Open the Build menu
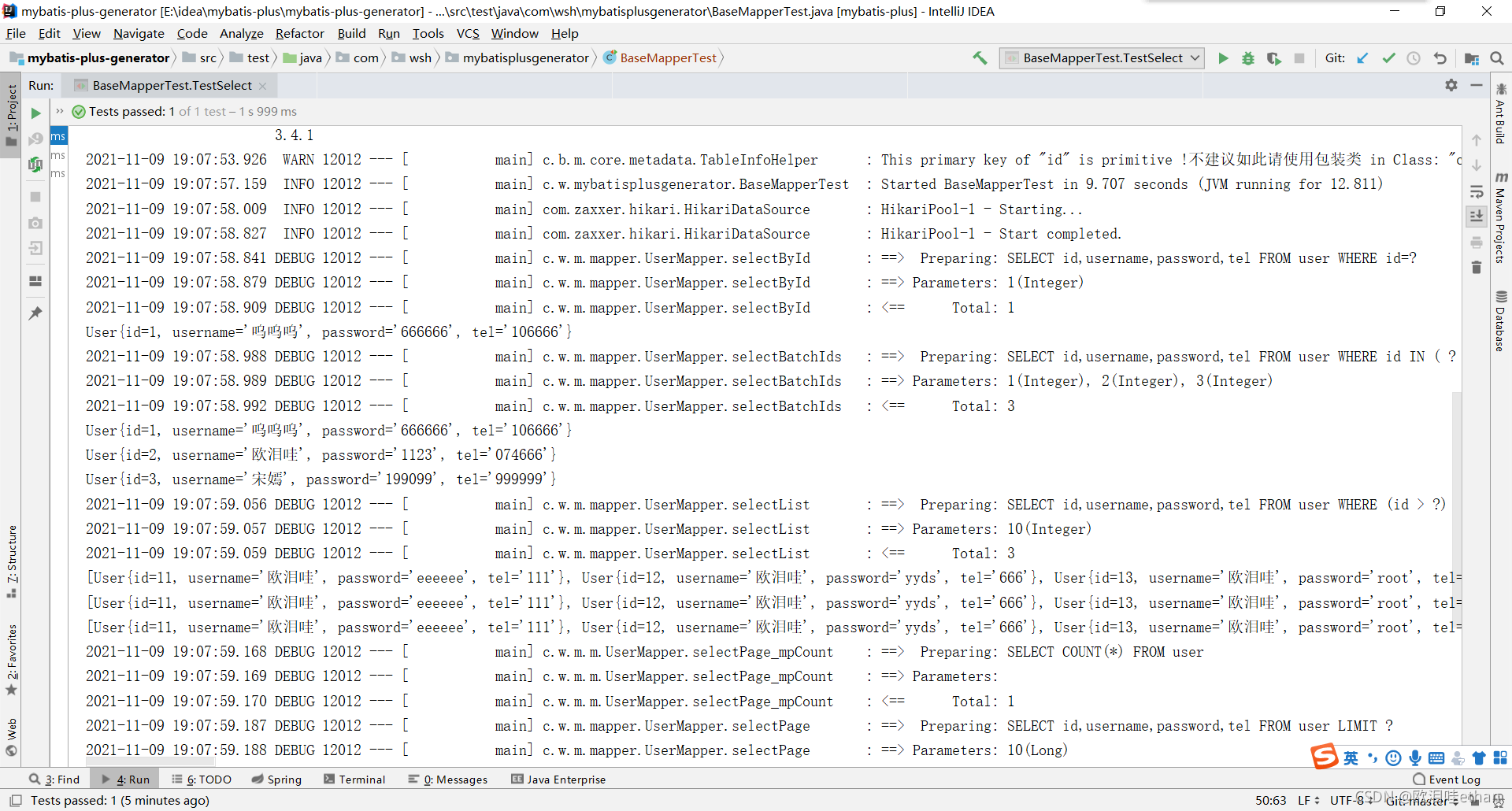Image resolution: width=1512 pixels, height=811 pixels. pyautogui.click(x=351, y=33)
